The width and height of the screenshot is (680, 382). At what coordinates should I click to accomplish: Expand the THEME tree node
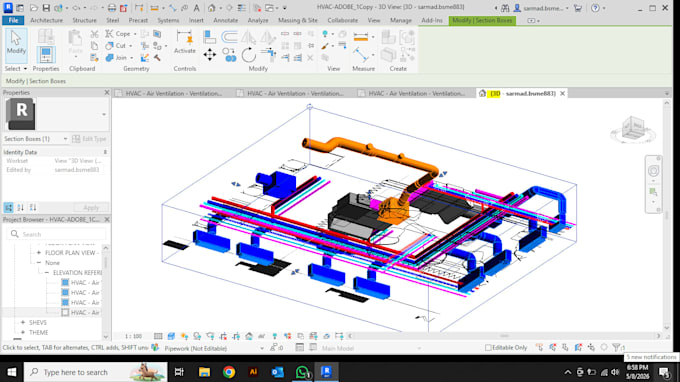coord(23,333)
